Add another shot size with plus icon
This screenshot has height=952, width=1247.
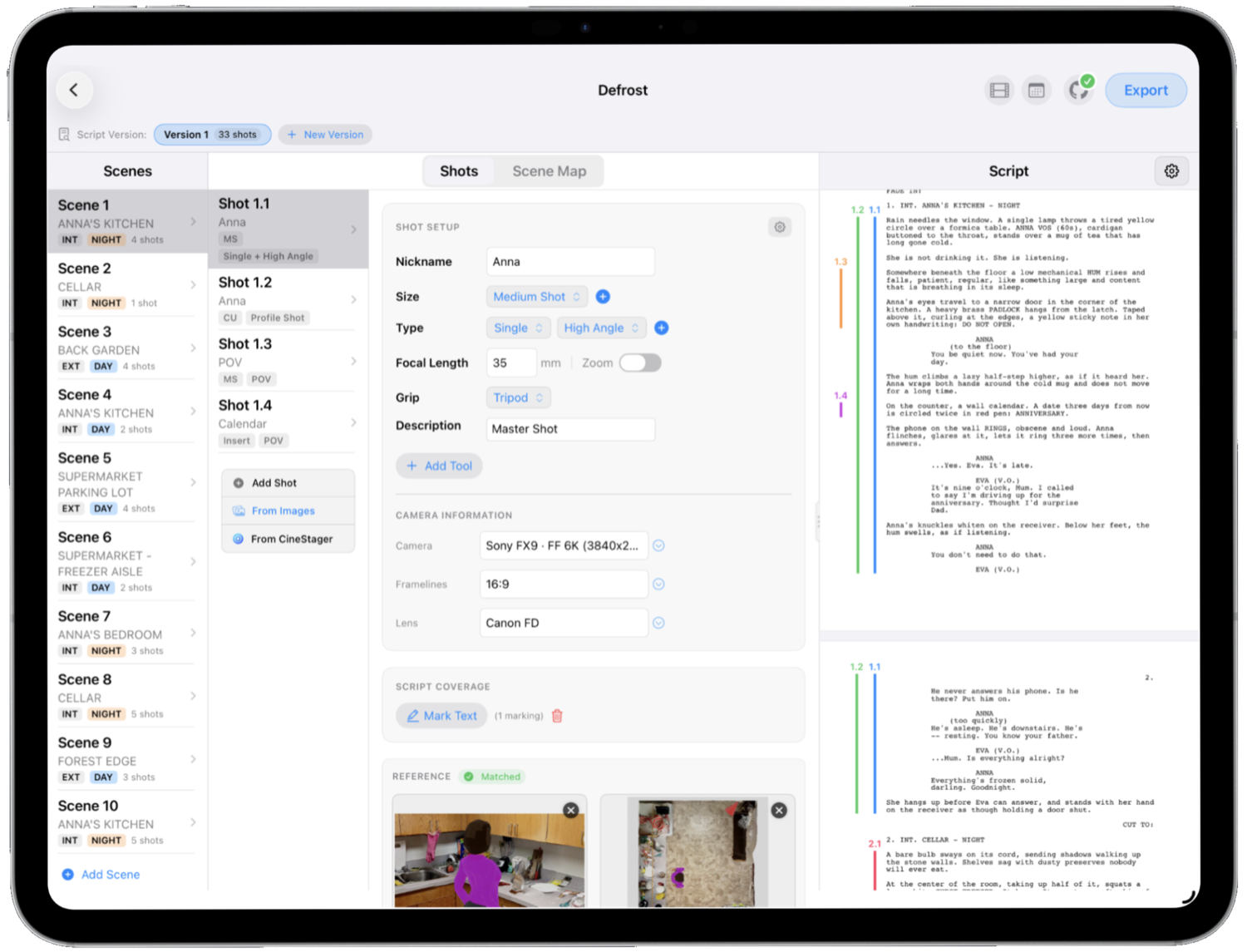pos(604,297)
